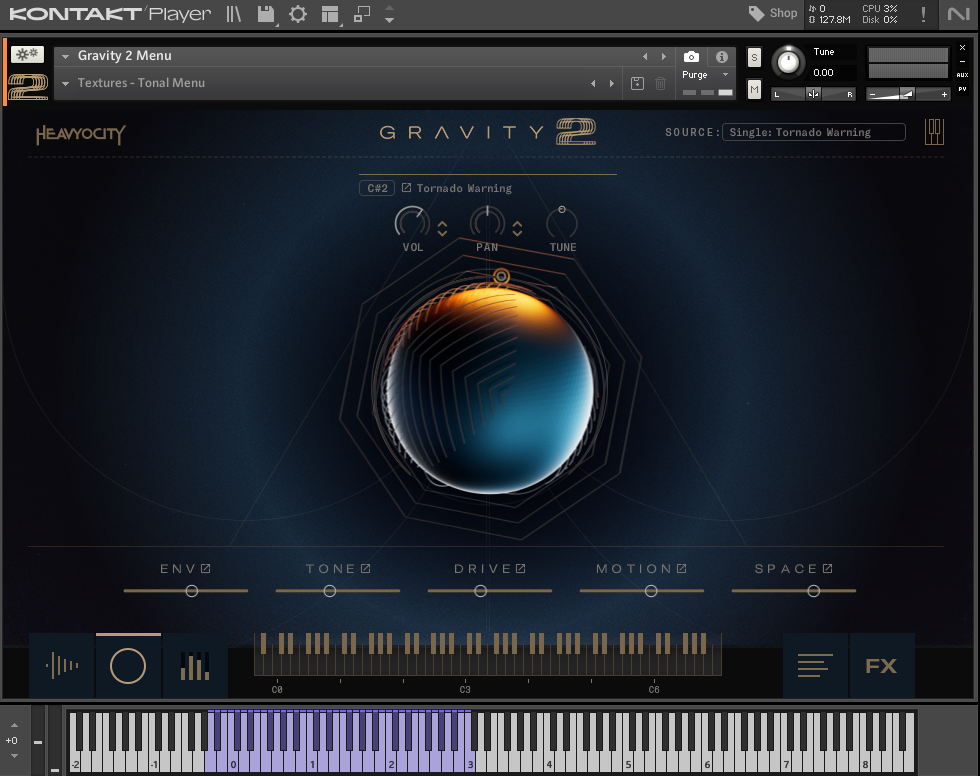The image size is (980, 776).
Task: Click the VOL knob
Action: 412,222
